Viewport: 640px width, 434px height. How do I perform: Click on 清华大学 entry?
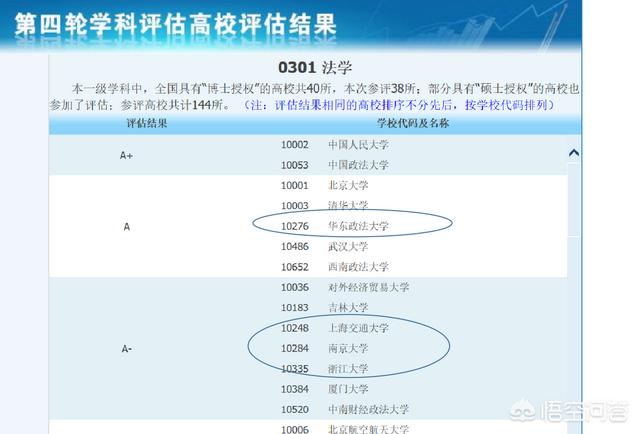tap(348, 206)
